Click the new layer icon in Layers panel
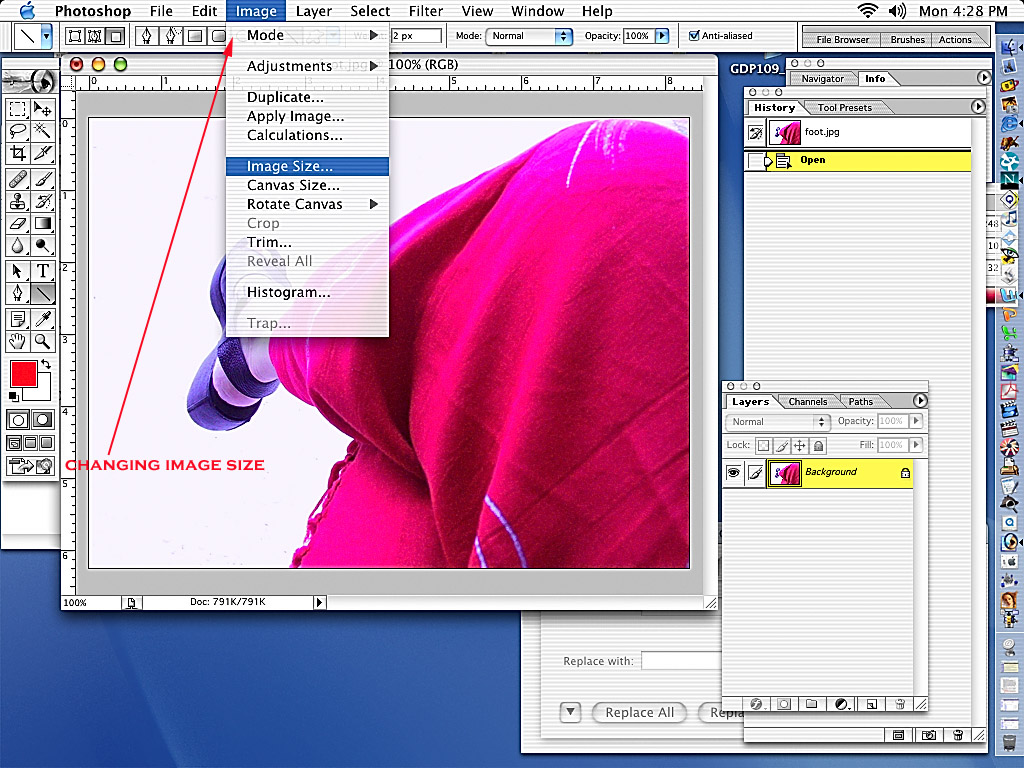This screenshot has width=1024, height=768. pyautogui.click(x=871, y=704)
